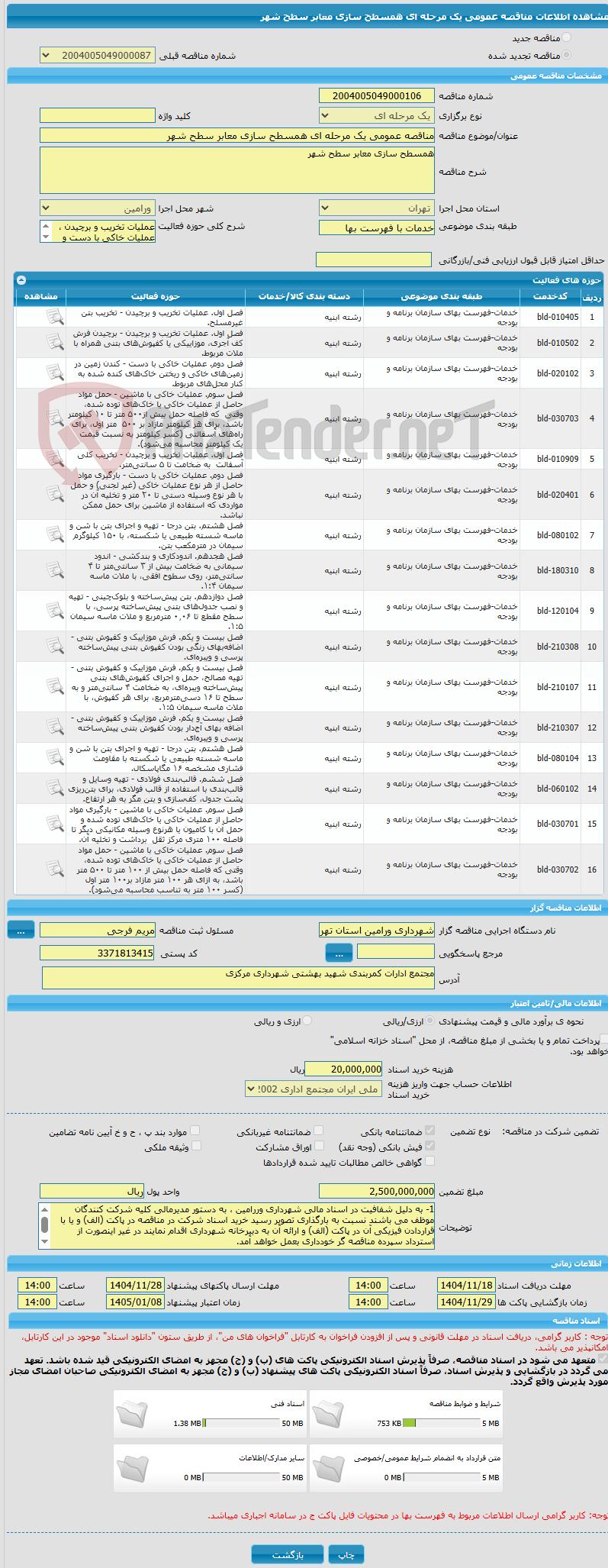Image resolution: width=608 pixels, height=1568 pixels.
Task: Toggle the ضمانتنامه غیربانکی checkbox
Action: (x=318, y=1131)
